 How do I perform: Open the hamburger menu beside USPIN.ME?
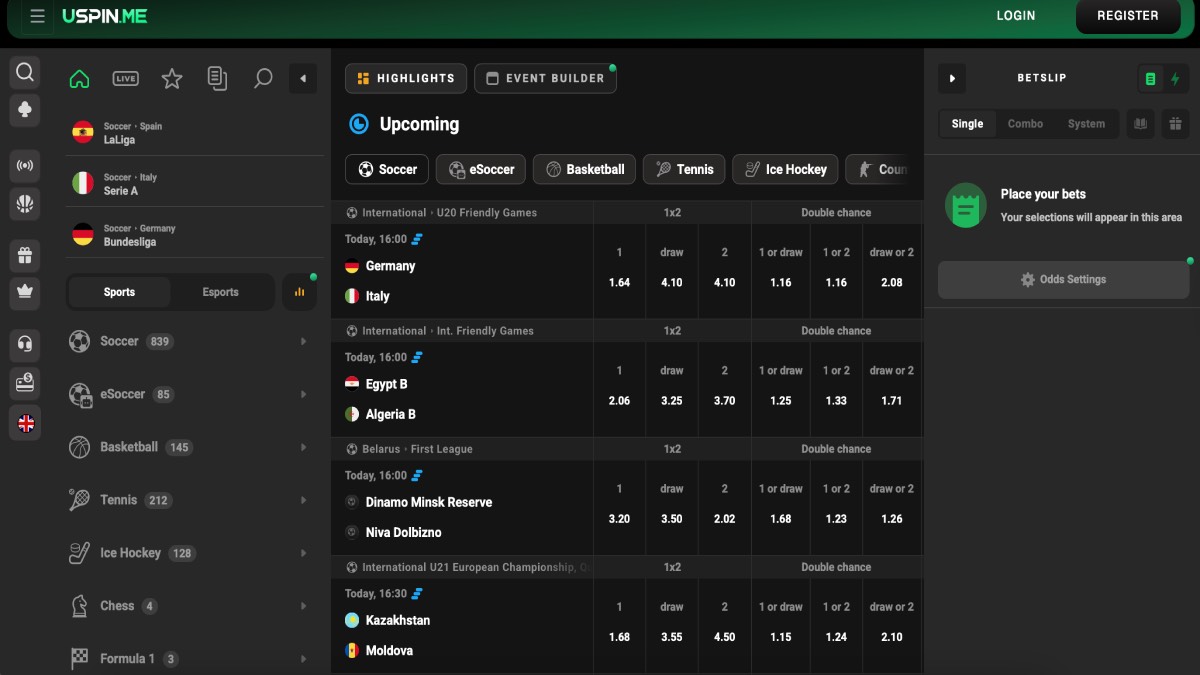click(37, 16)
